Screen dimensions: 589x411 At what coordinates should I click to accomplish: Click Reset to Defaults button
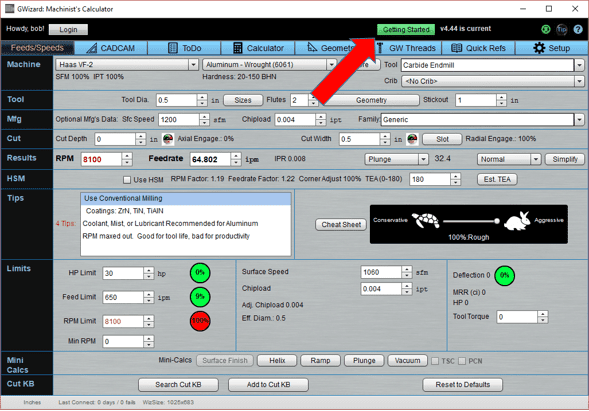(x=462, y=384)
